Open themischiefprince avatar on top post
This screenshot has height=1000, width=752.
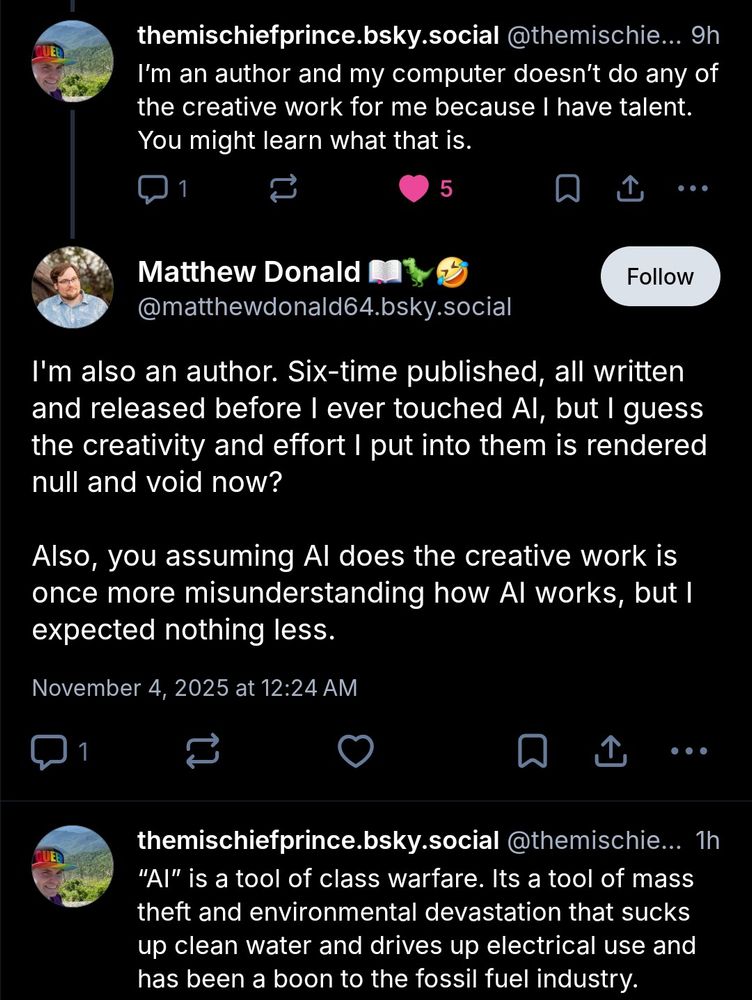(73, 62)
